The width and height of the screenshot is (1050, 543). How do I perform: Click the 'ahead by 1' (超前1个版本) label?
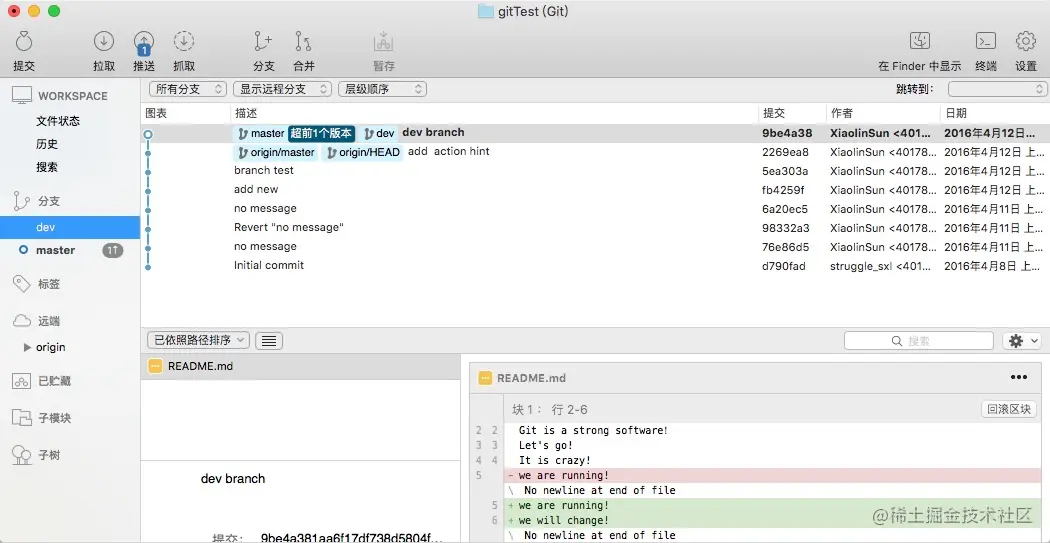point(321,133)
